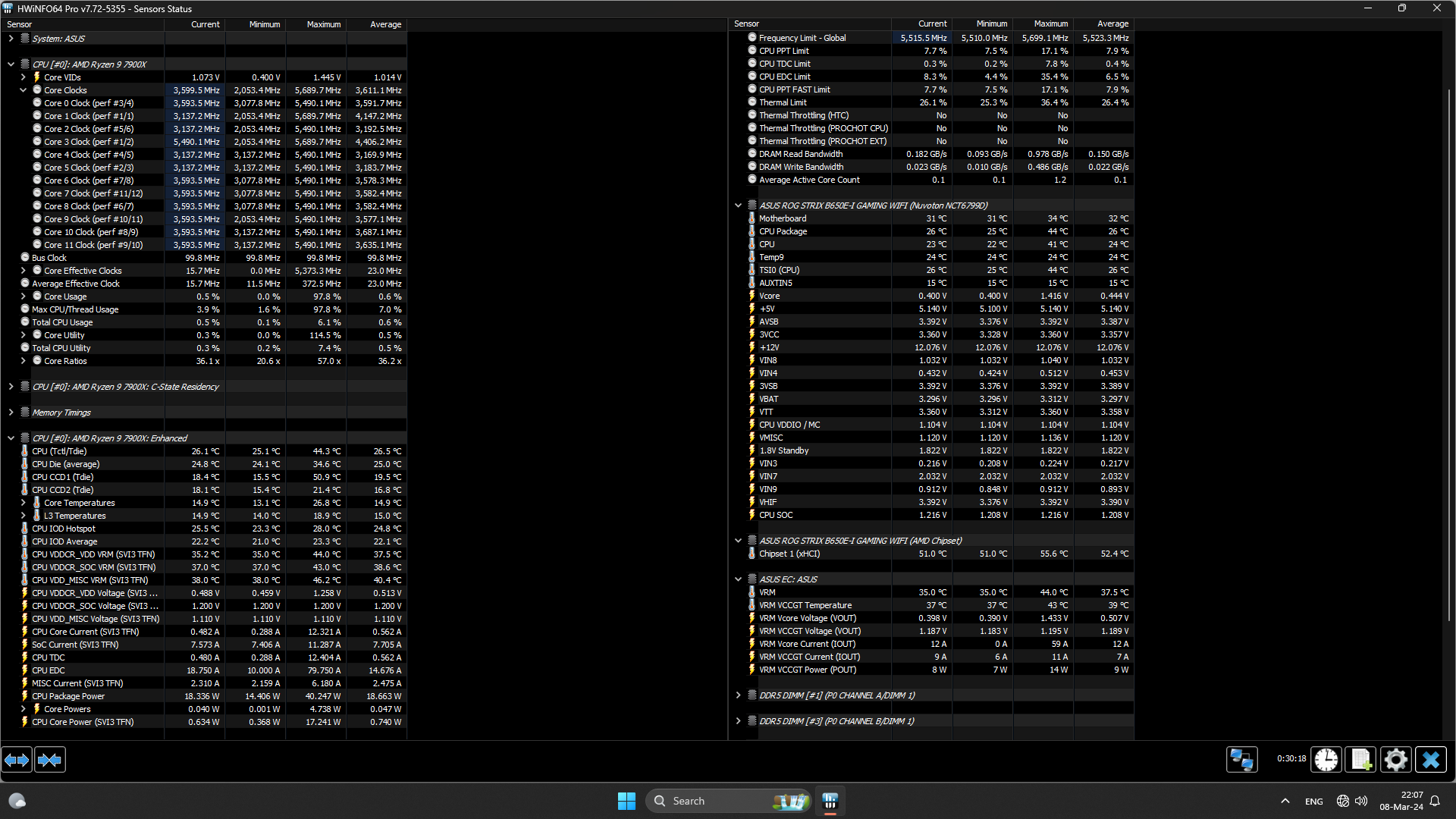Select the CPU Package Power row
Screen dimensions: 1456x819
[68, 696]
